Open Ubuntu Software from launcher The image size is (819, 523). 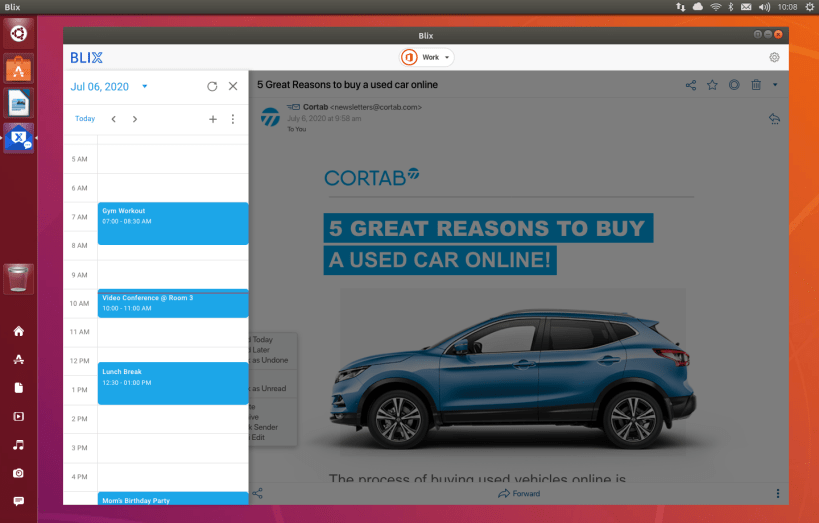pyautogui.click(x=19, y=68)
